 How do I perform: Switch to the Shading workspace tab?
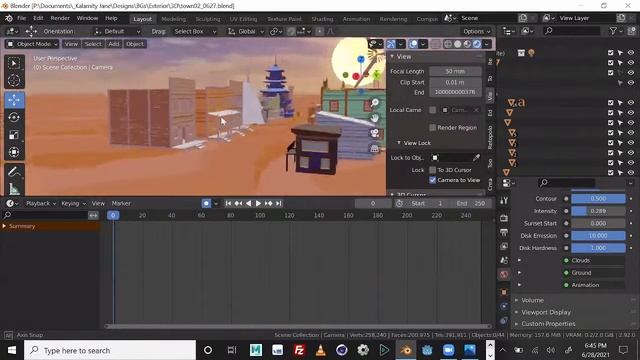click(x=322, y=19)
